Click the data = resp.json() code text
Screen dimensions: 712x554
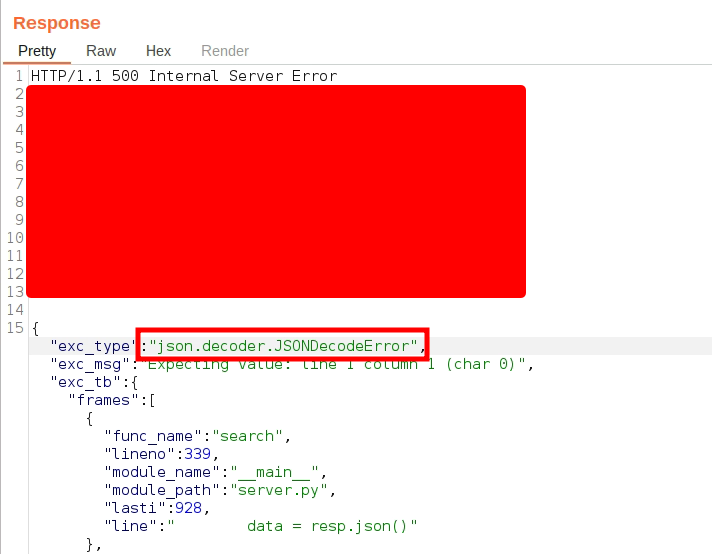click(327, 526)
